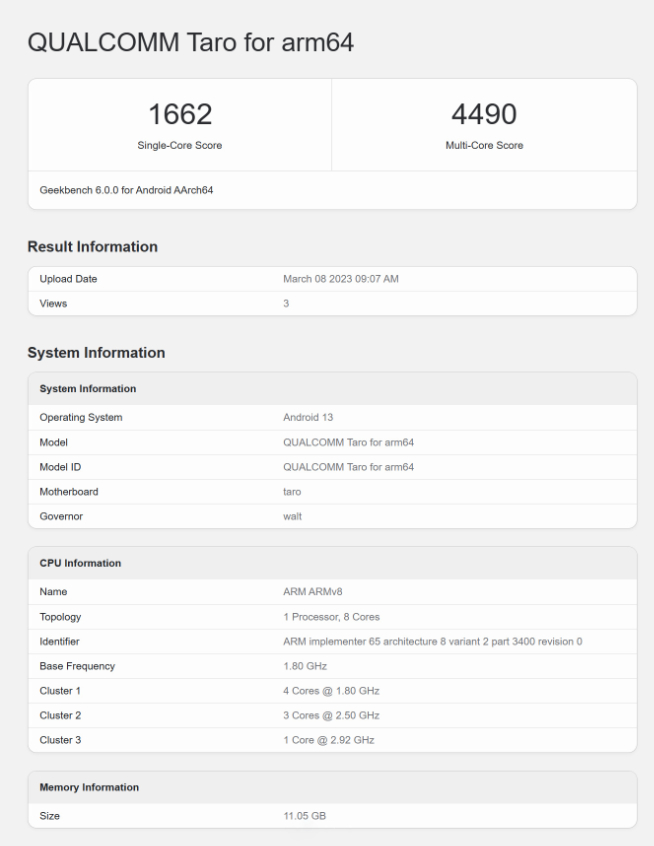Select the upload date value March 08 2023
This screenshot has height=846, width=654.
(x=341, y=279)
